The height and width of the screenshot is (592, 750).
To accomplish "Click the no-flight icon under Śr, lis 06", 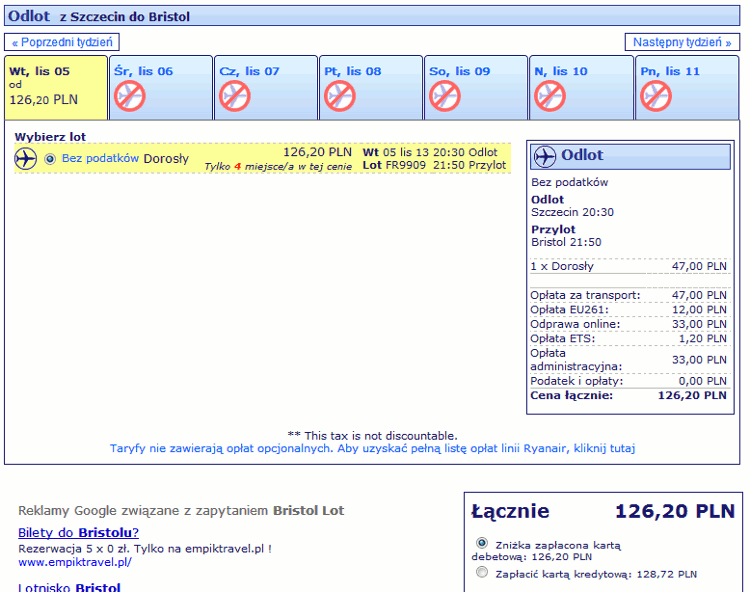I will pos(130,96).
